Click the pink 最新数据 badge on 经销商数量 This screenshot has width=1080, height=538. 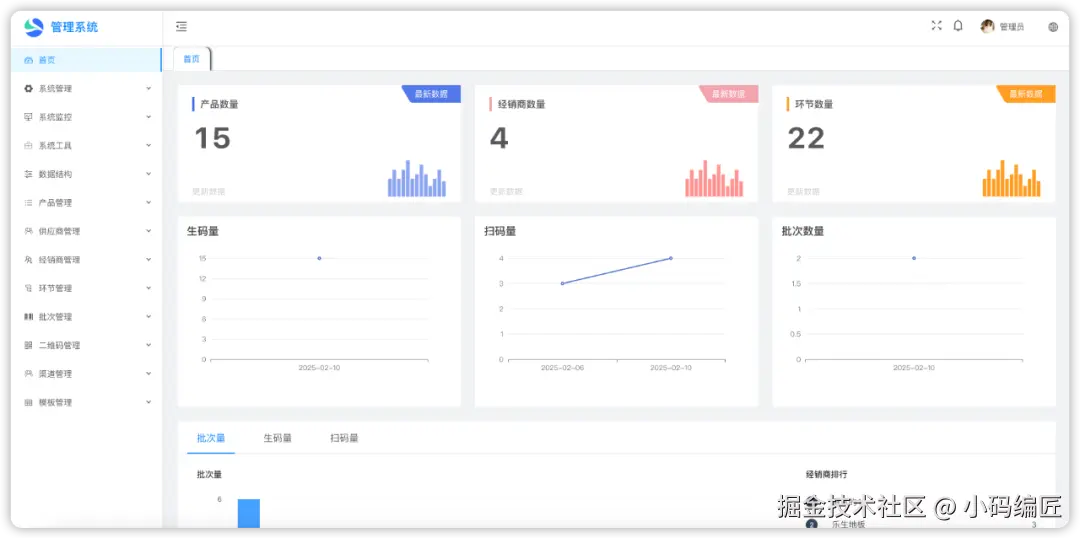(x=729, y=94)
